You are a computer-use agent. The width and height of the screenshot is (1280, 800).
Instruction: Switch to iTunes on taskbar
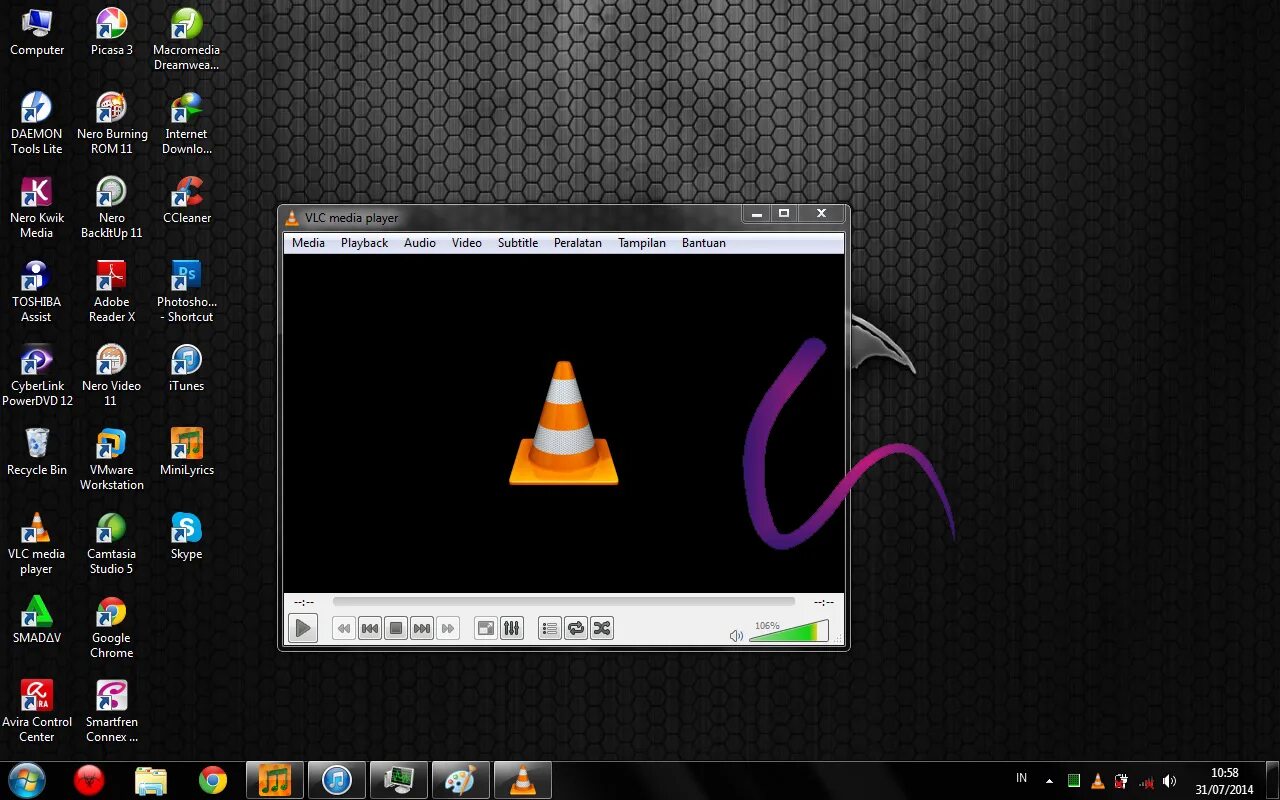[x=337, y=780]
